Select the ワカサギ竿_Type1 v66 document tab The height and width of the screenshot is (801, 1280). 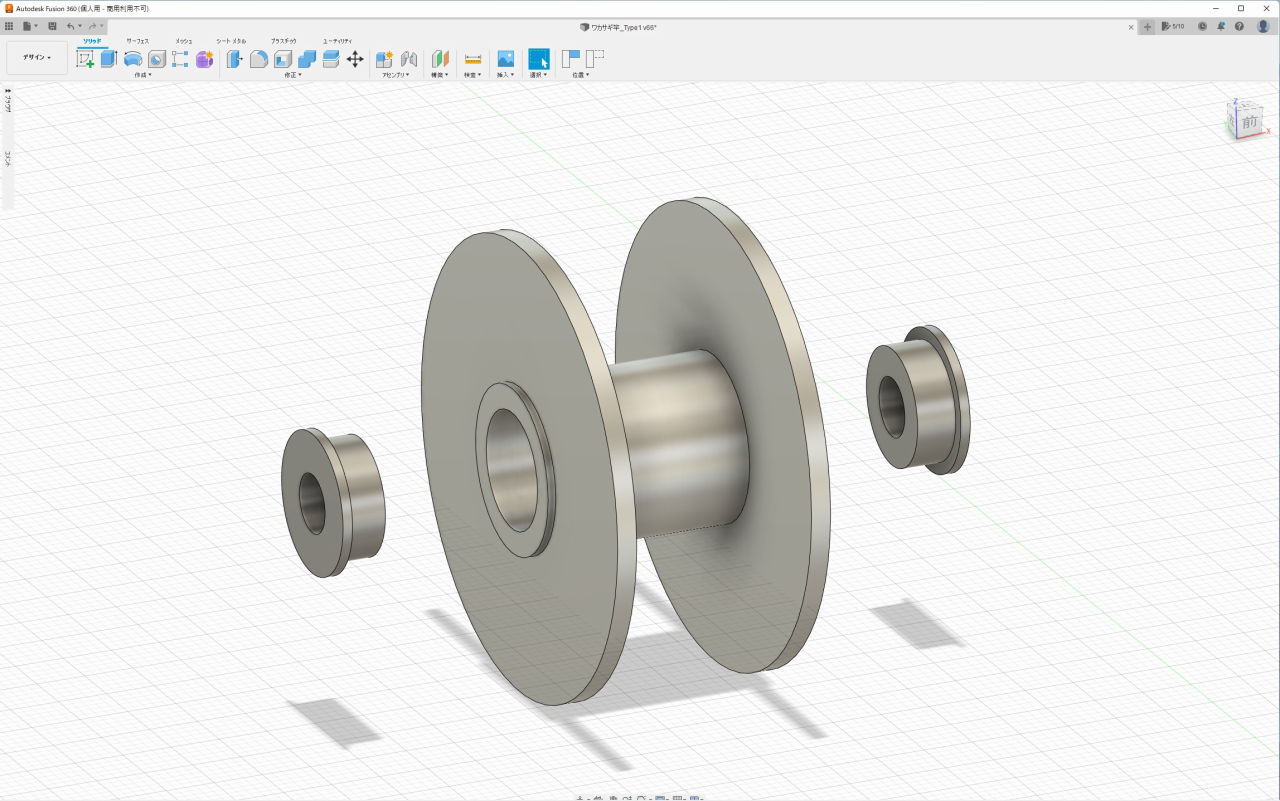pos(618,27)
